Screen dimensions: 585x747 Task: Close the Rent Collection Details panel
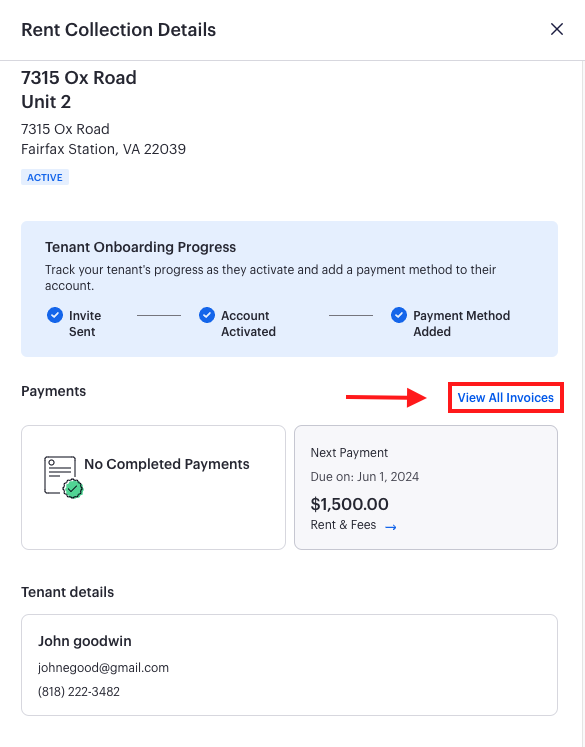click(x=556, y=29)
